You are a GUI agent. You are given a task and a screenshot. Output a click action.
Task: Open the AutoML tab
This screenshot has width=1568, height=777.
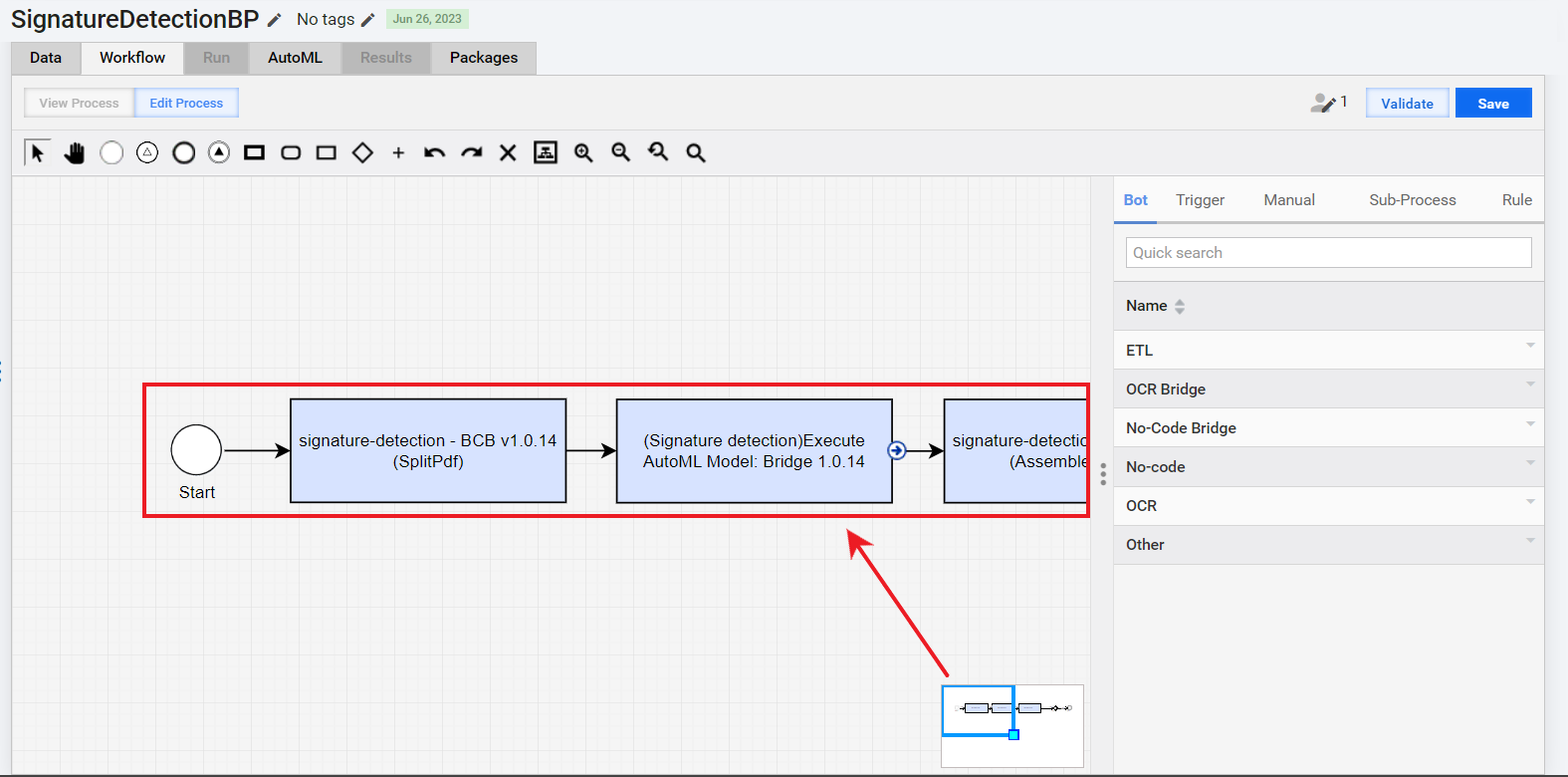pyautogui.click(x=295, y=58)
